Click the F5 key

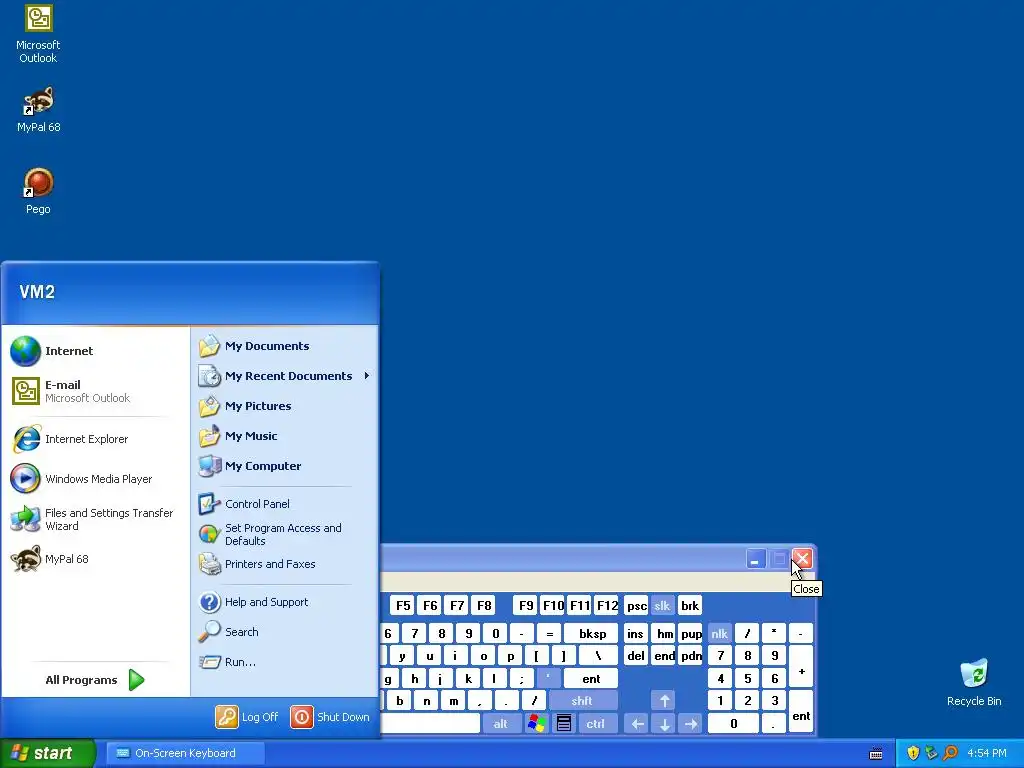pos(404,606)
